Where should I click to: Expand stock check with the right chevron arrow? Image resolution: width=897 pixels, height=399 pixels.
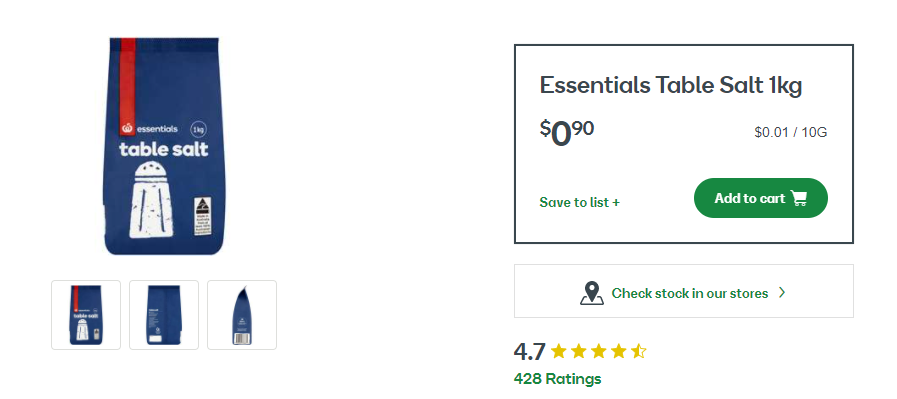[x=782, y=293]
